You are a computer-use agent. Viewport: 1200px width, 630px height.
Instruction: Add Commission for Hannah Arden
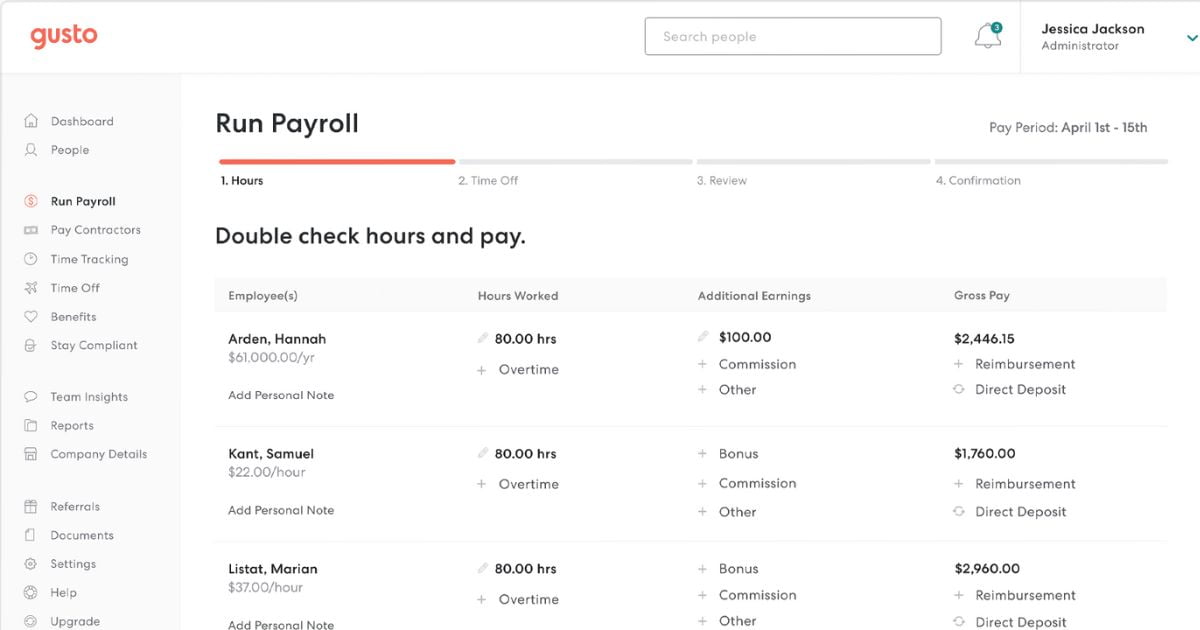(x=757, y=364)
